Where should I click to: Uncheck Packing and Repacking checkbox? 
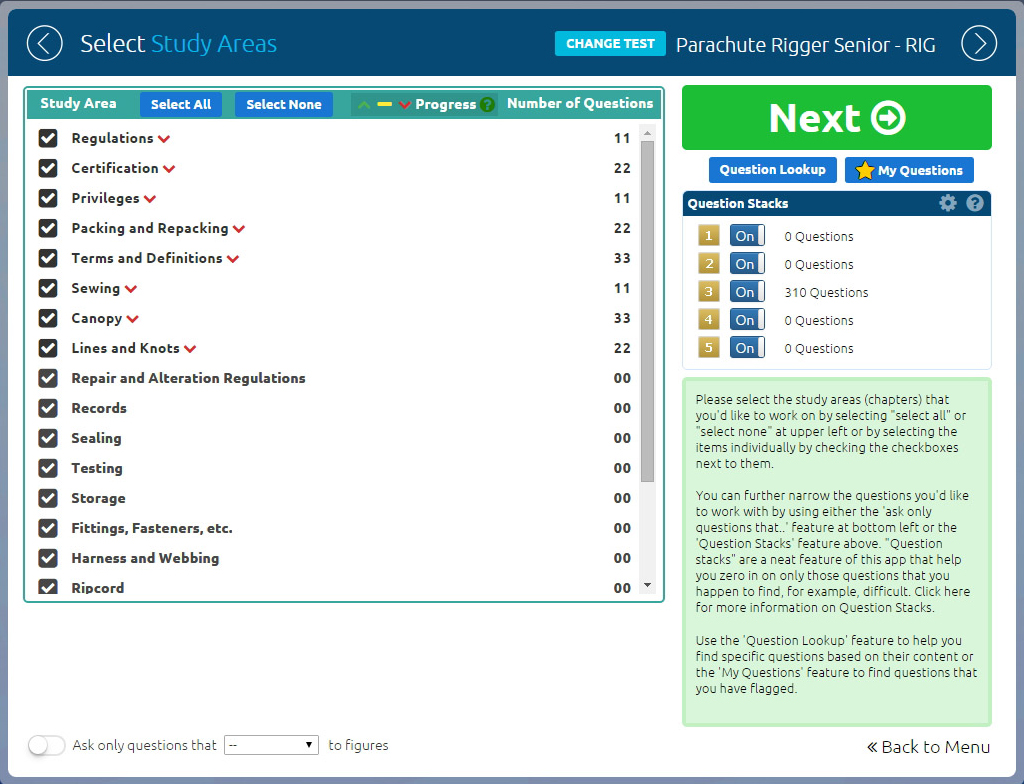pos(48,228)
